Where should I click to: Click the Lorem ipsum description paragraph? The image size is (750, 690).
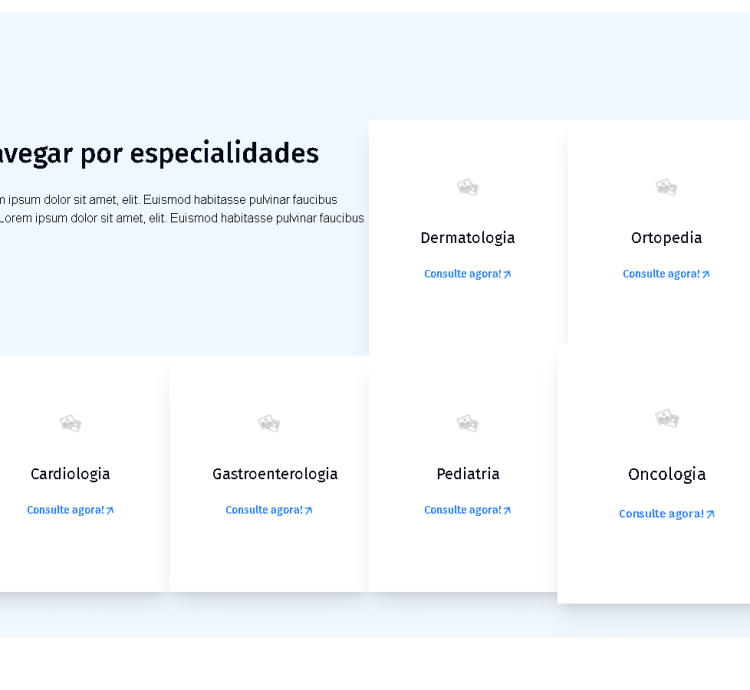tap(180, 209)
